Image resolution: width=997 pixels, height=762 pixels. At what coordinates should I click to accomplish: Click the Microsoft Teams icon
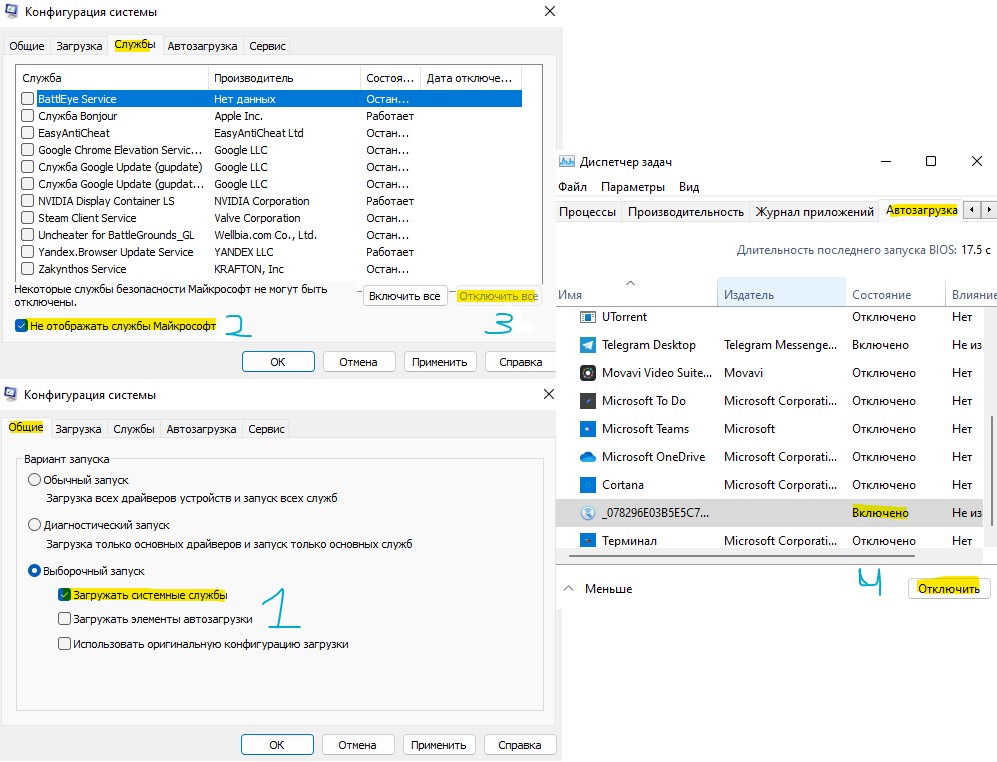588,429
